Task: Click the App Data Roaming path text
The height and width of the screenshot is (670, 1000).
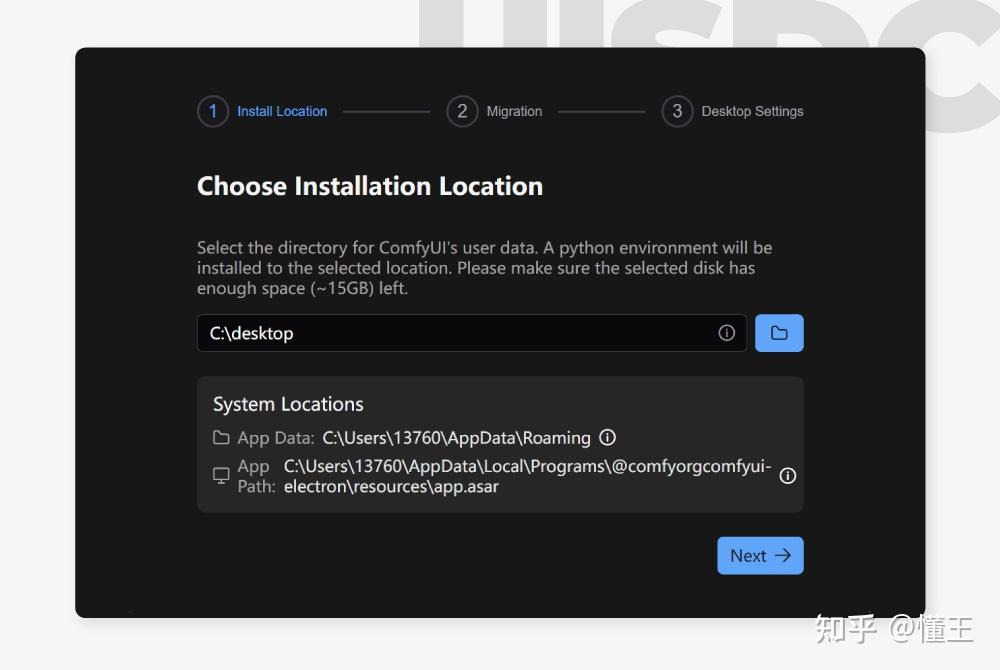Action: click(456, 437)
